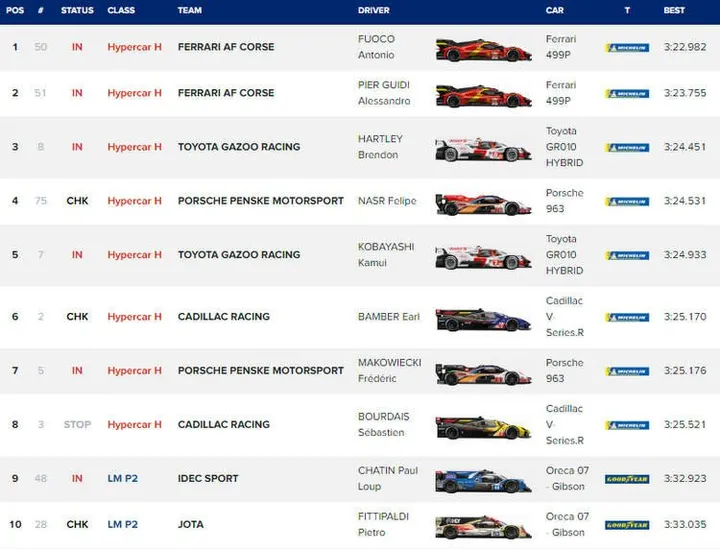Click the Goodyear tyre logo in JOTA row
Viewport: 720px width, 549px height.
coord(627,525)
